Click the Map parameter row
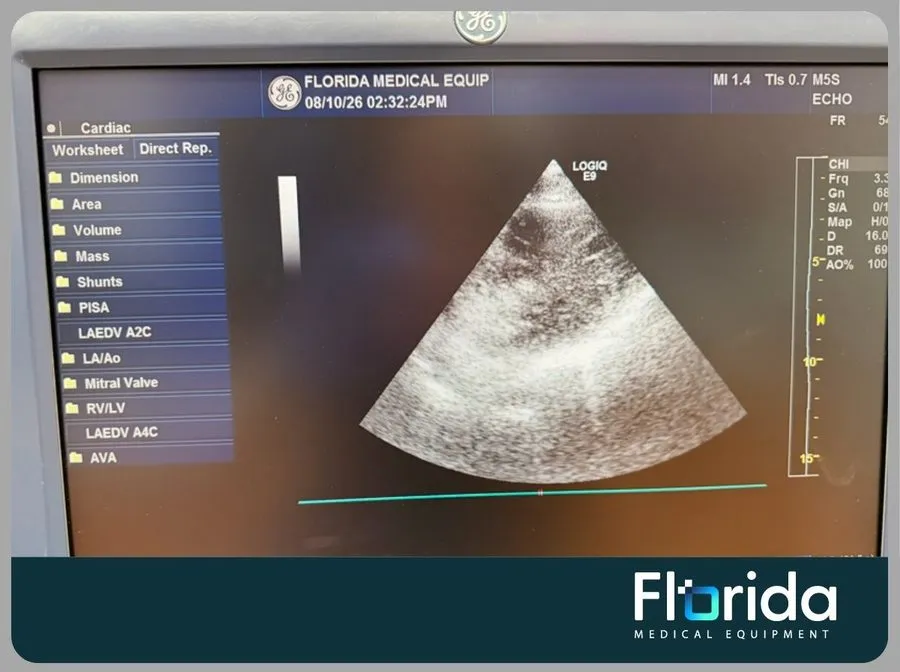This screenshot has height=672, width=900. click(x=858, y=222)
